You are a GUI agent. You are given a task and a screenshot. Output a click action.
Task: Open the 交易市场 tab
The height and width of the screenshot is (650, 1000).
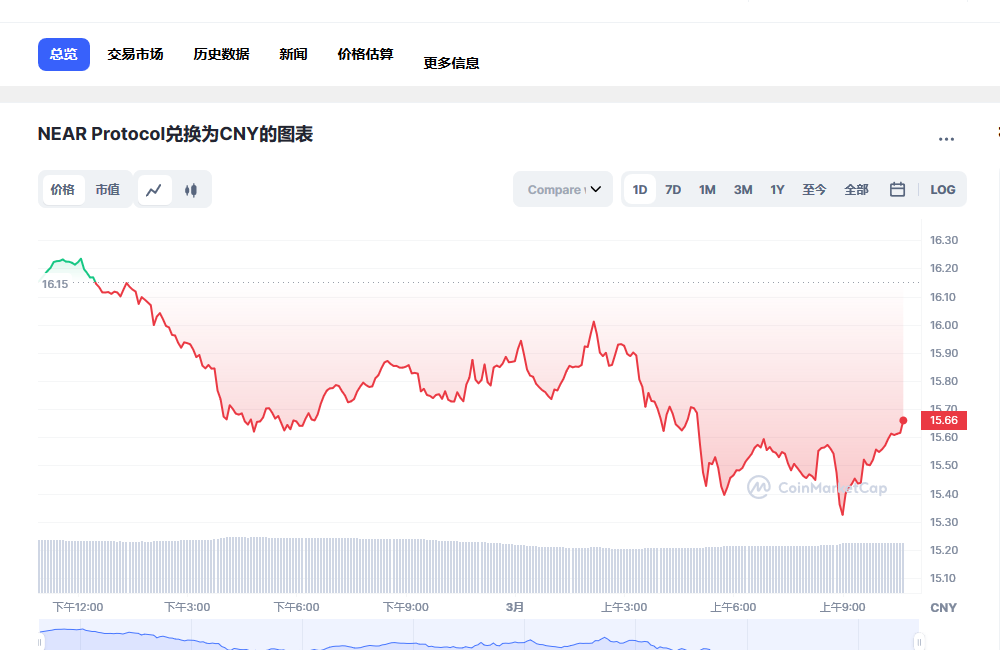135,54
